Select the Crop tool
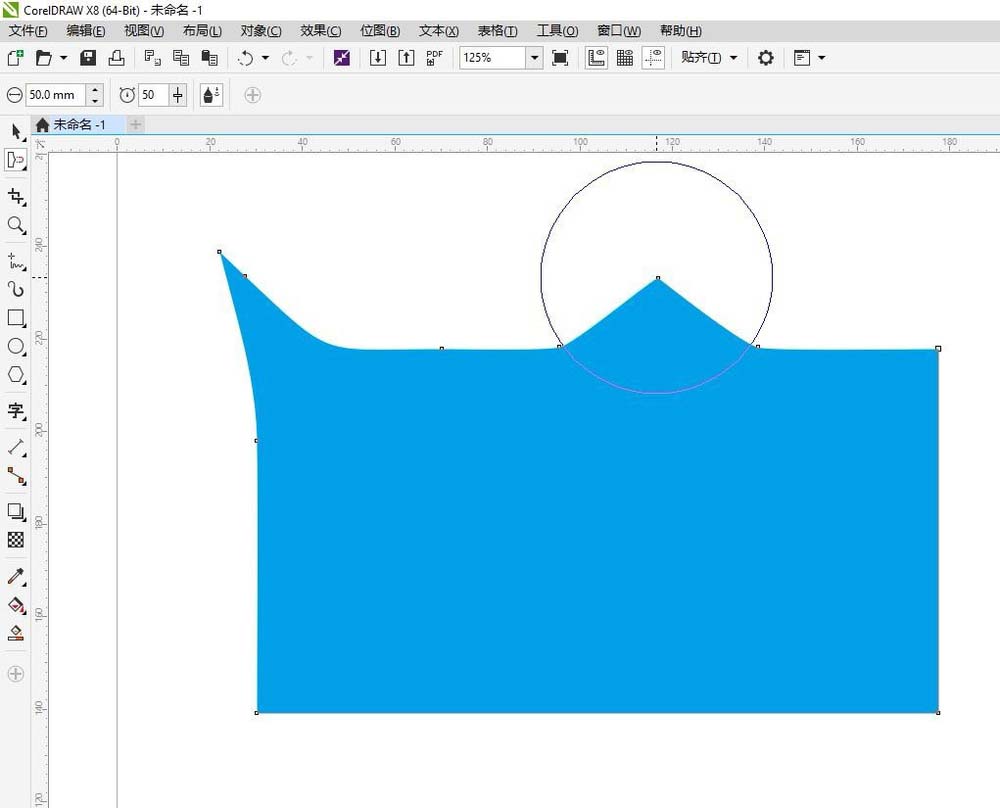1000x808 pixels. (x=16, y=197)
